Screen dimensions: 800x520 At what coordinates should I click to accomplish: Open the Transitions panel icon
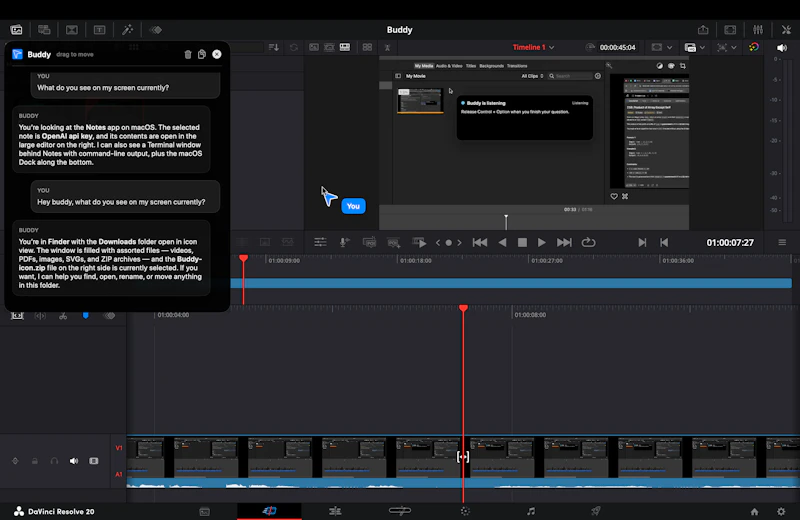click(72, 30)
